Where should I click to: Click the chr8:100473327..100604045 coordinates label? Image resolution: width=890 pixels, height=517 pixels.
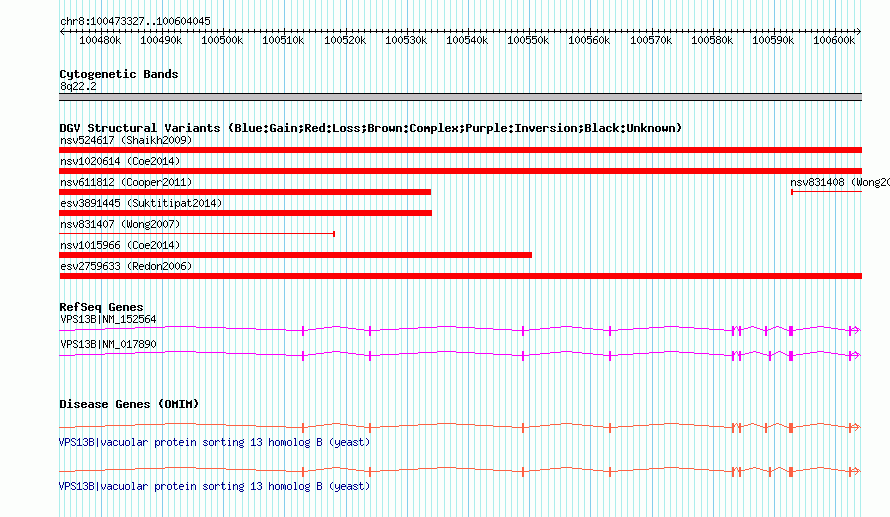point(135,21)
